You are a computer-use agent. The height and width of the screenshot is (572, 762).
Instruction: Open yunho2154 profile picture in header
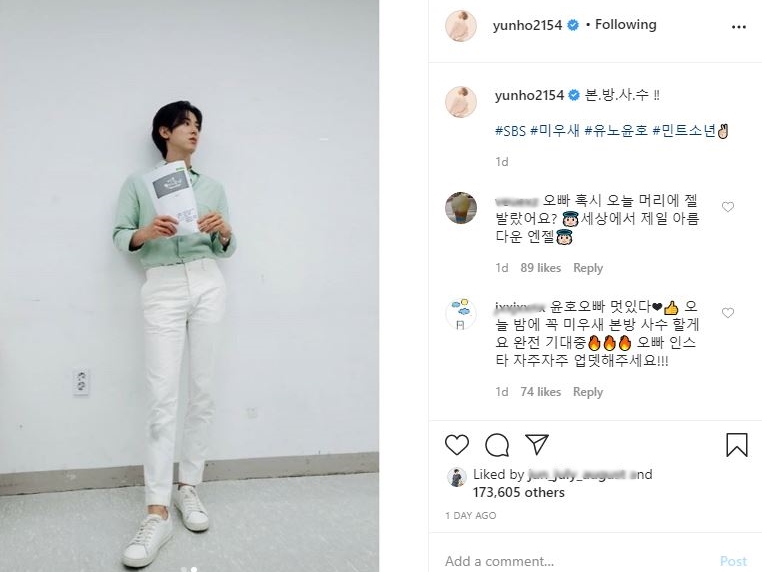(461, 25)
